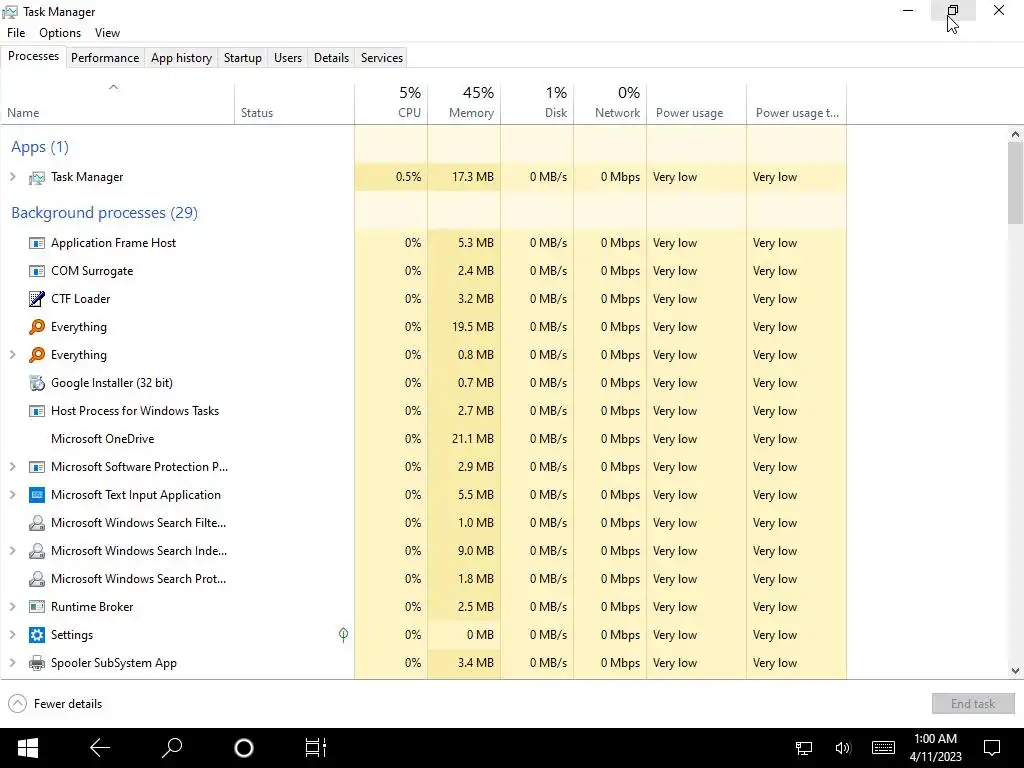Expand Microsoft Software Protection row

point(12,467)
